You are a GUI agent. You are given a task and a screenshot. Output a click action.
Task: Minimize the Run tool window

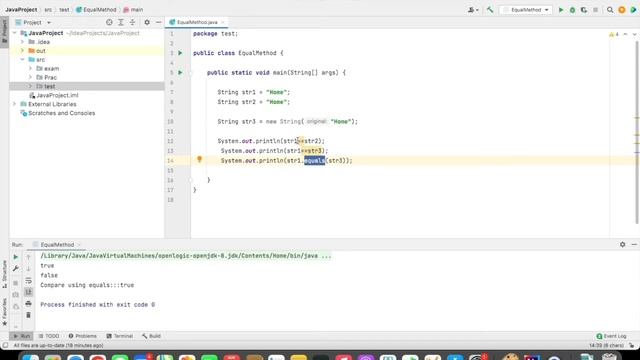coord(634,244)
